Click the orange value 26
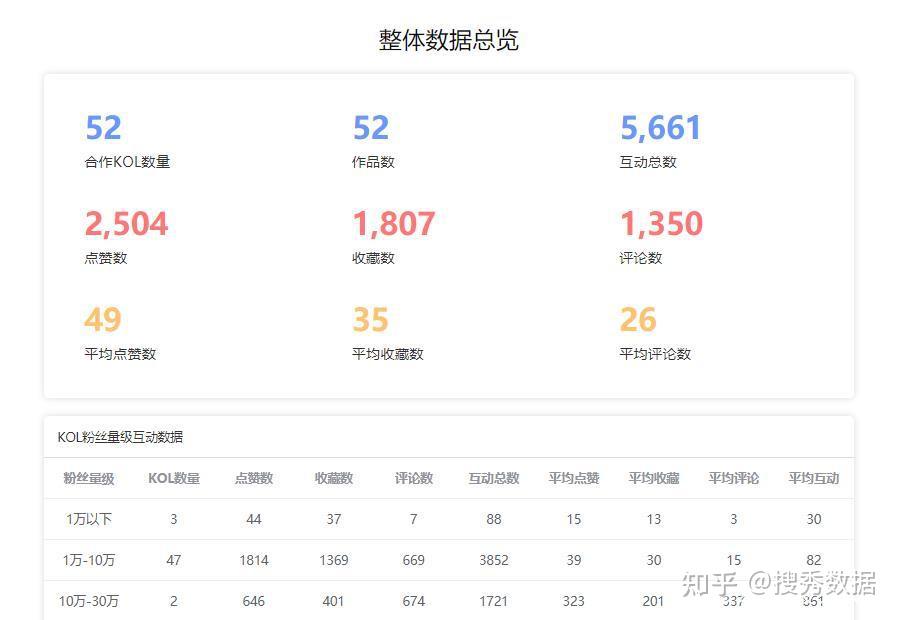 638,319
